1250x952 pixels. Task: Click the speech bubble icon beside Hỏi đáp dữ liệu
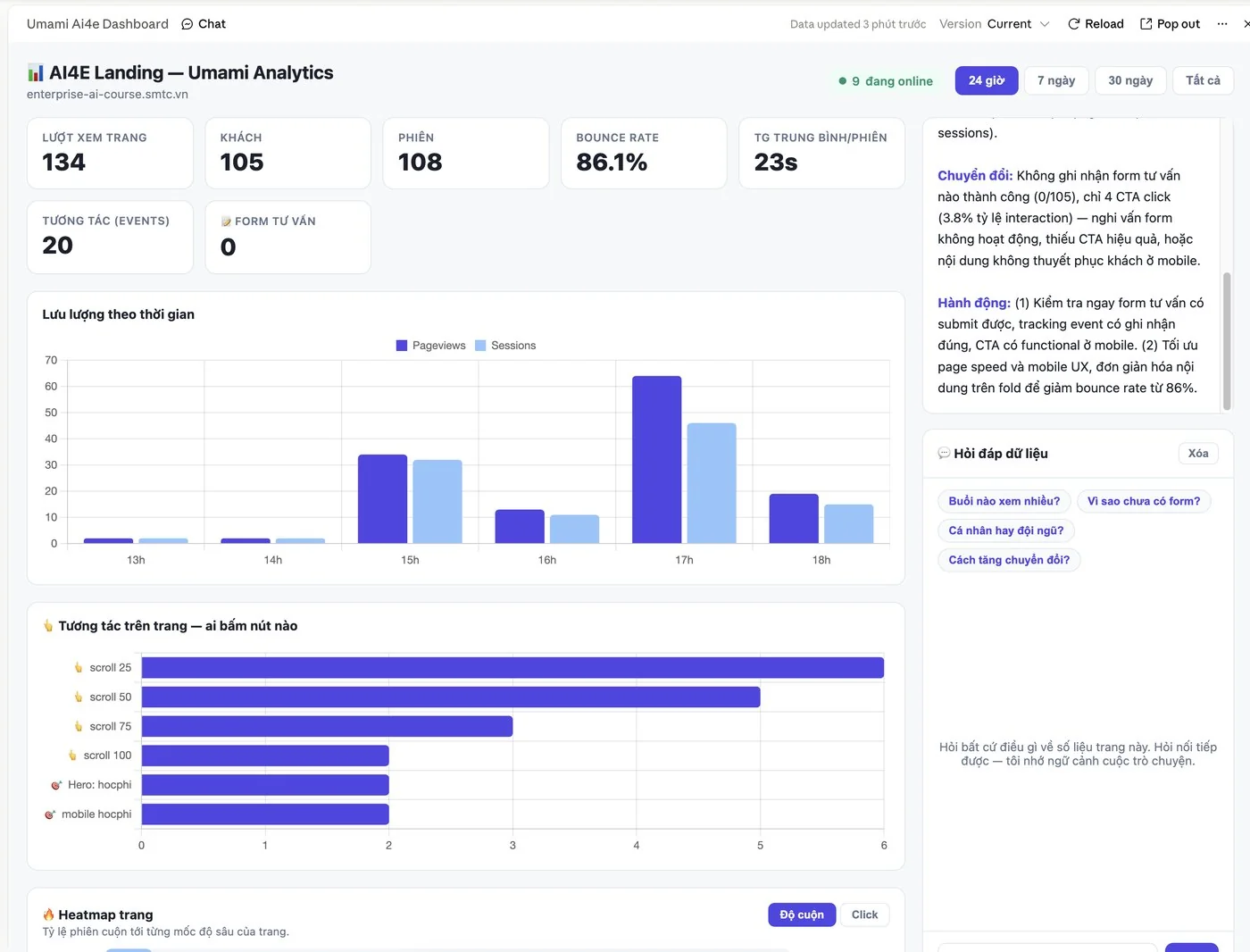[x=944, y=454]
